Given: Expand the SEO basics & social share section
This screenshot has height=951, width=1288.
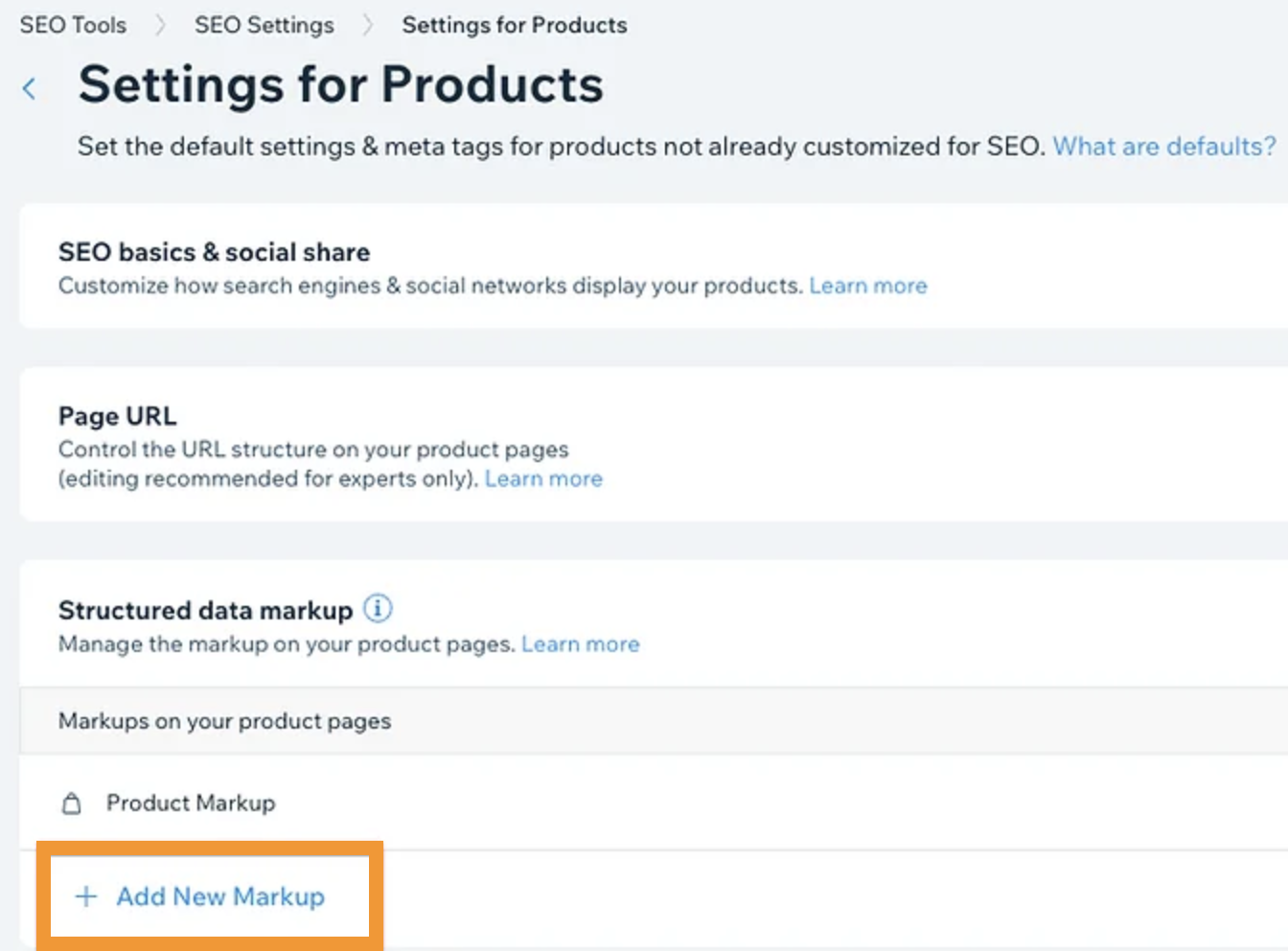Looking at the screenshot, I should tap(654, 267).
